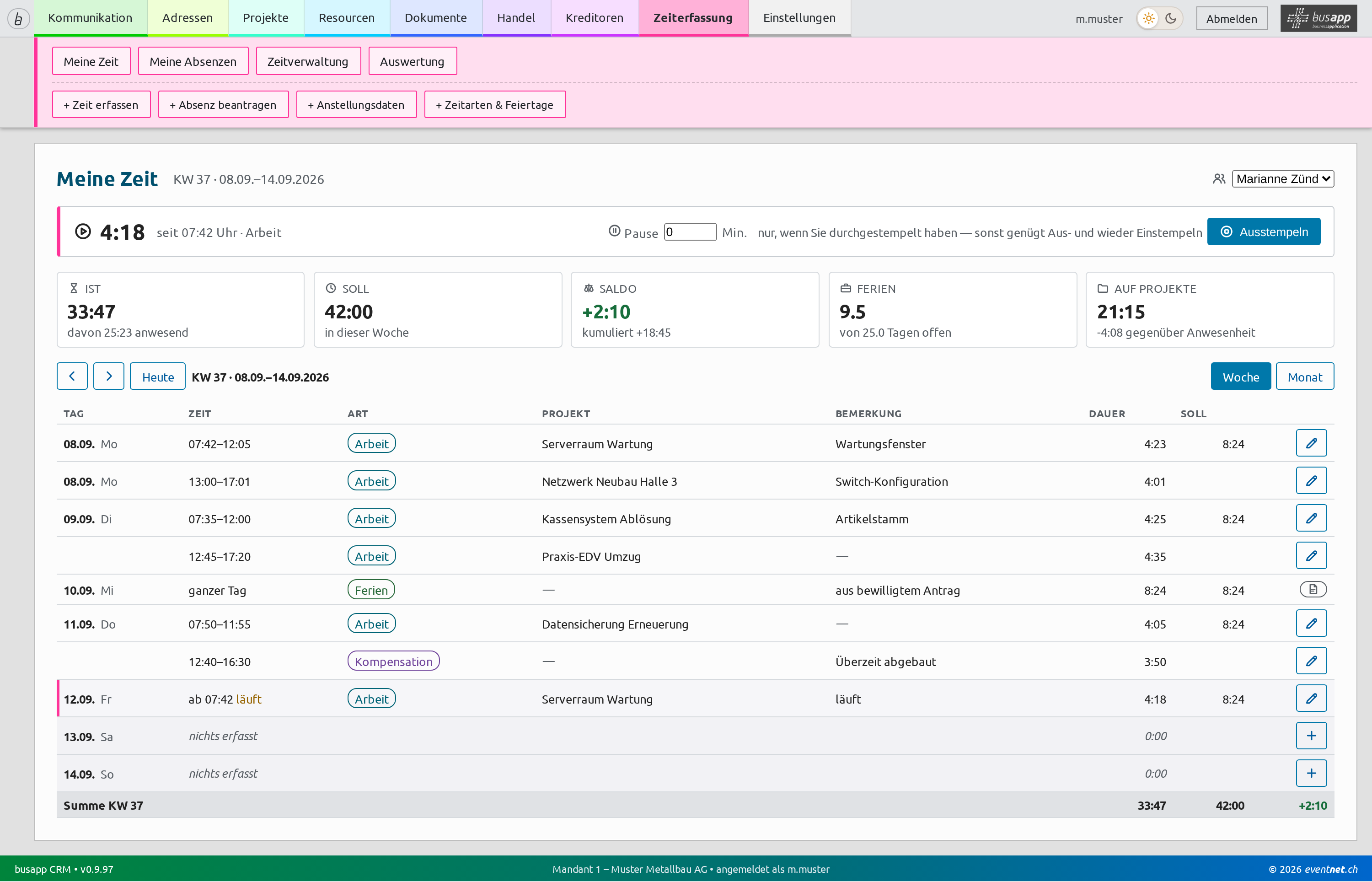Select the Woche view
This screenshot has width=1372, height=882.
point(1240,376)
